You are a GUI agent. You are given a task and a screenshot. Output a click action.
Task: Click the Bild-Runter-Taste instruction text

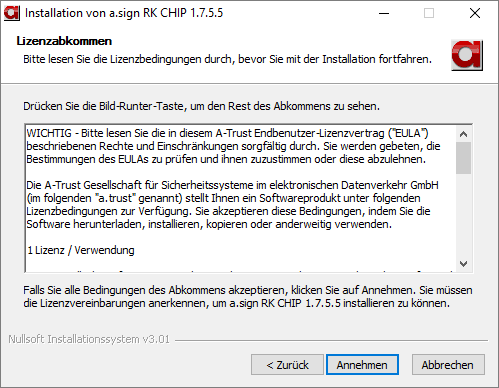(x=201, y=106)
